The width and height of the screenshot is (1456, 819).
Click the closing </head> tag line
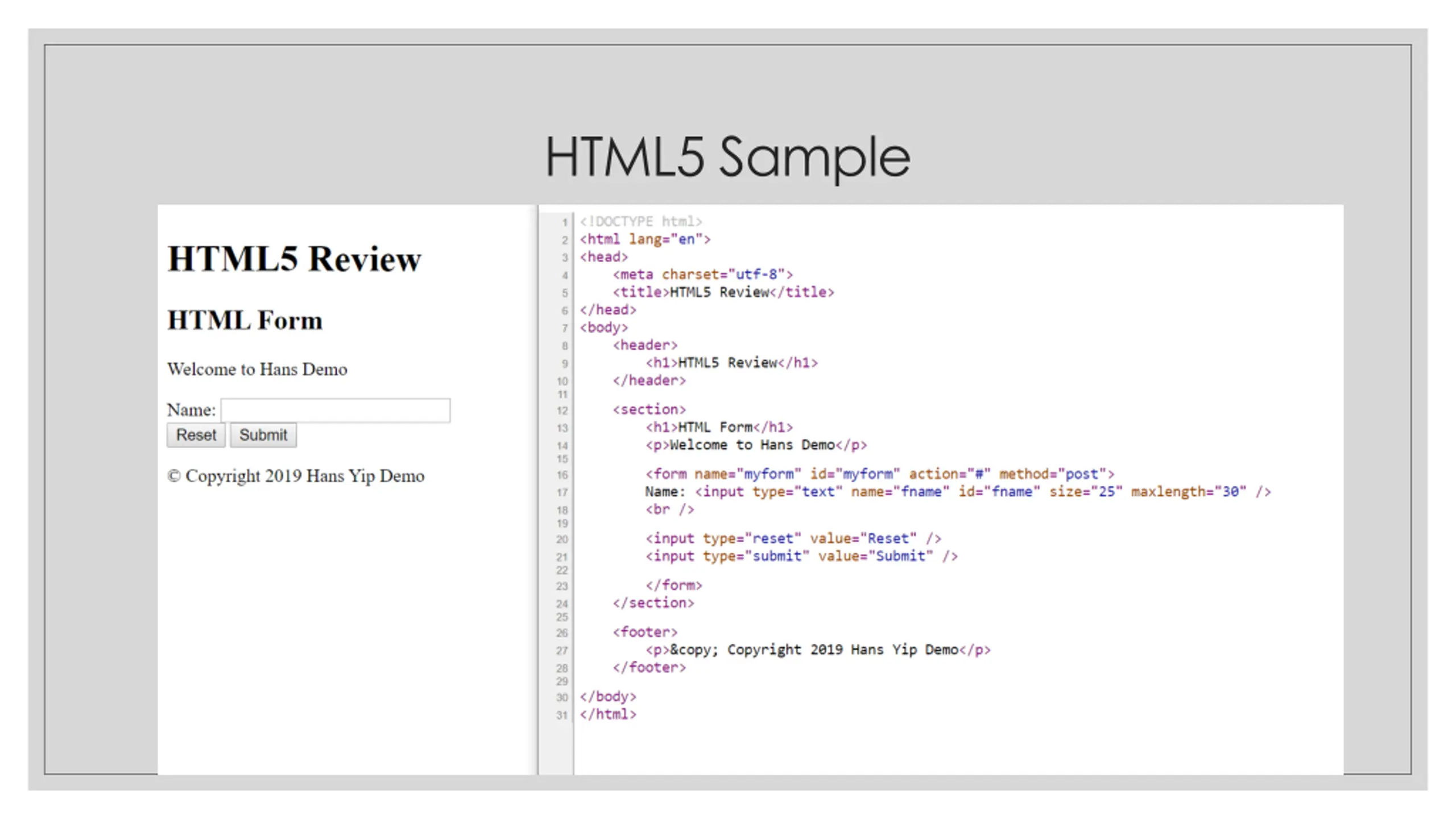click(608, 309)
